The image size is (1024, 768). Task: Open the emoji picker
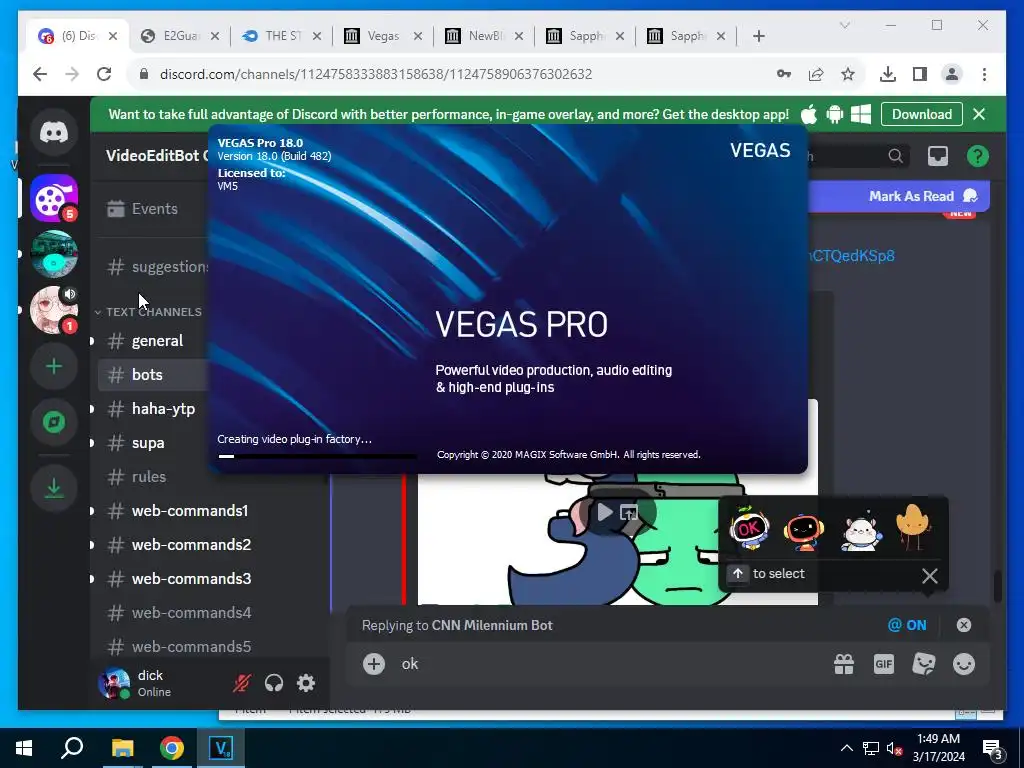[963, 664]
